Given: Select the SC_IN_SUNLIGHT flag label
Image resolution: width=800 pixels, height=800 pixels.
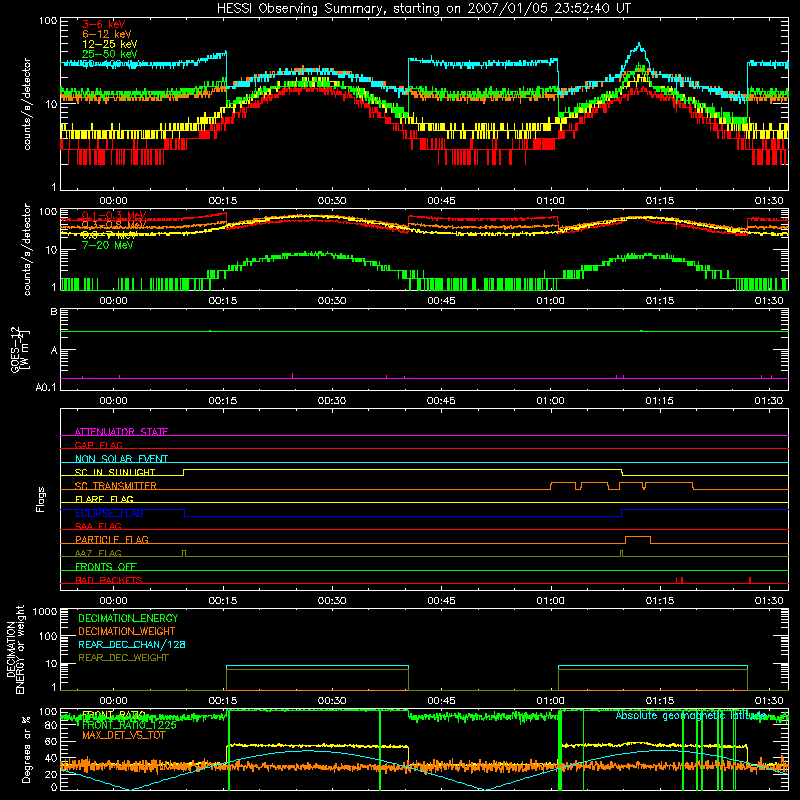Looking at the screenshot, I should pos(115,472).
